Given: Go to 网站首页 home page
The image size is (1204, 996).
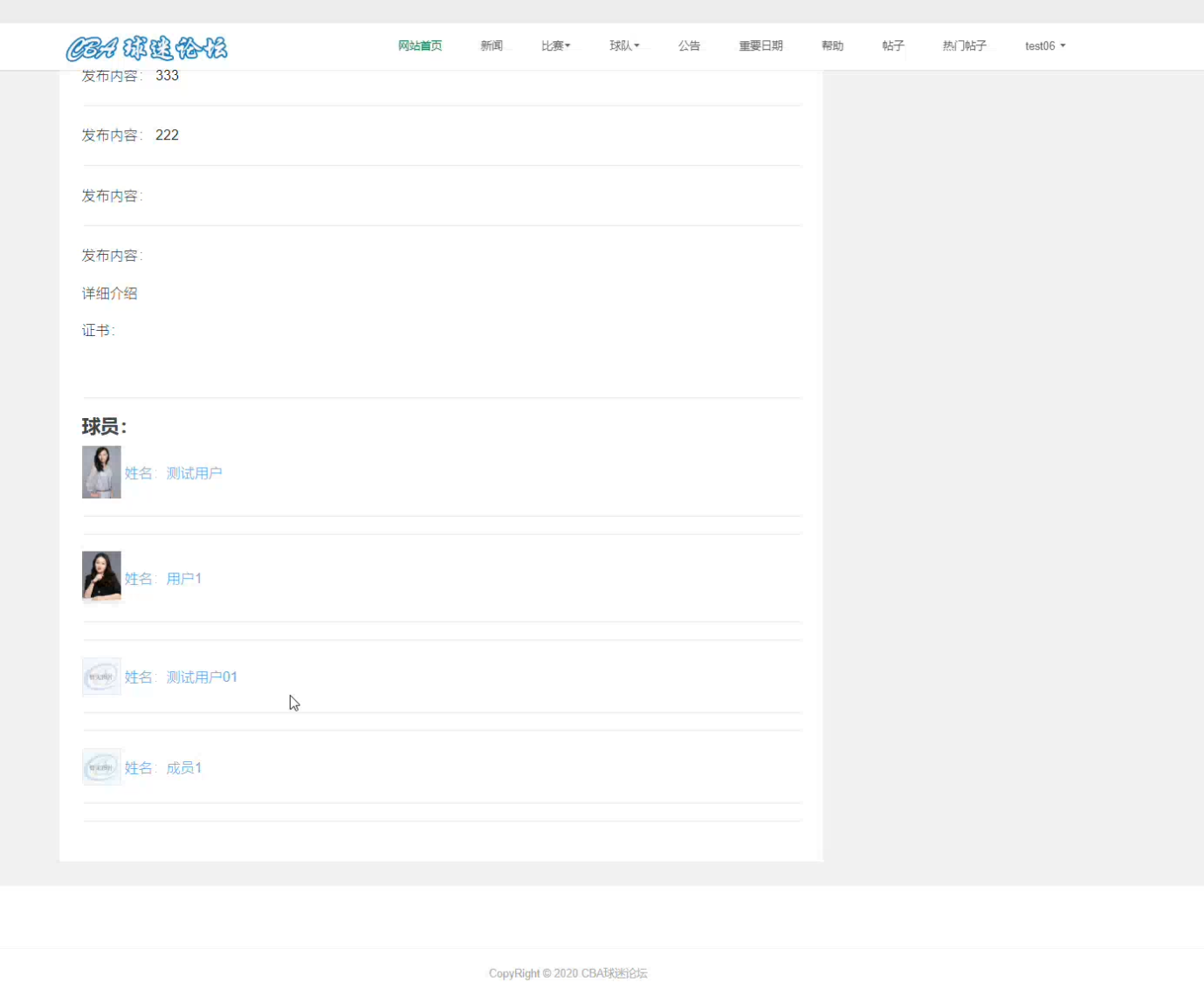Looking at the screenshot, I should pos(420,45).
